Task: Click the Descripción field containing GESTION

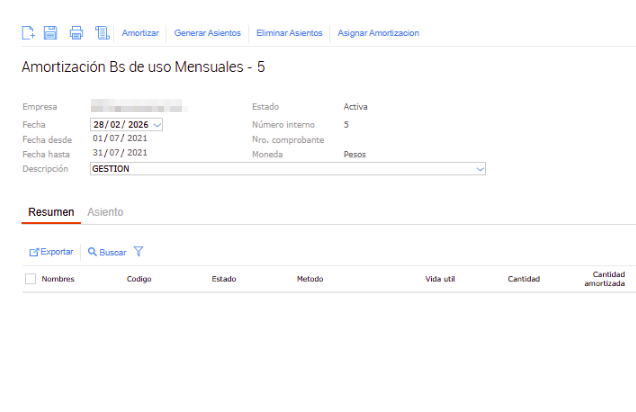Action: pos(280,169)
